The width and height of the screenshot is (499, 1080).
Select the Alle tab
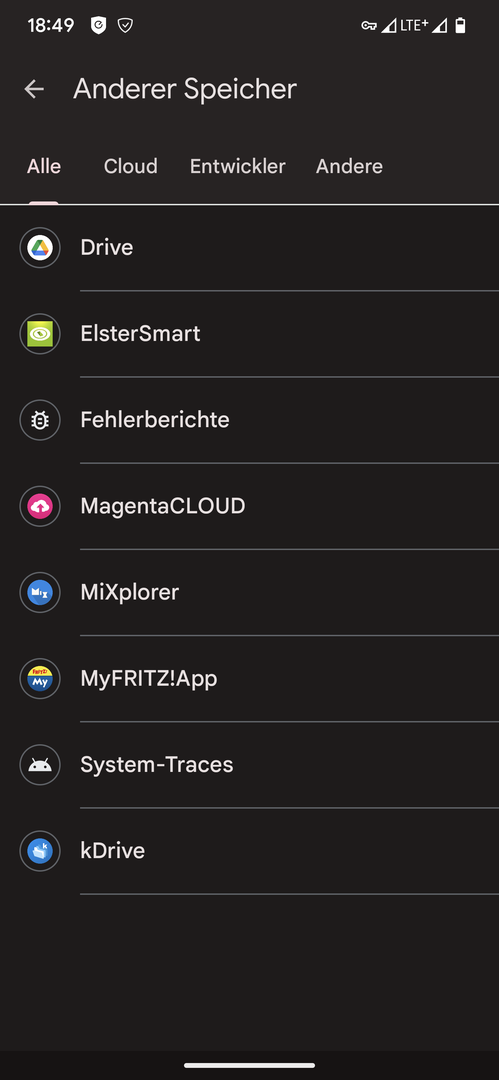pyautogui.click(x=43, y=166)
